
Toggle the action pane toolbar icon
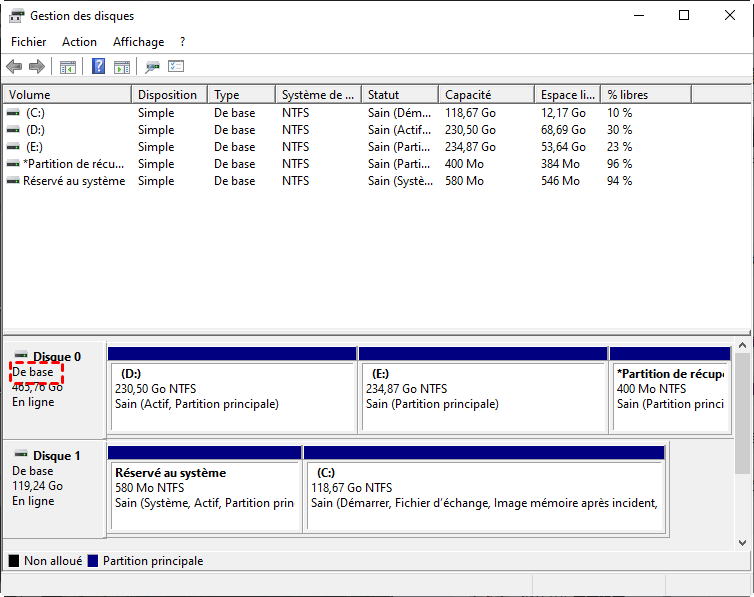(122, 67)
